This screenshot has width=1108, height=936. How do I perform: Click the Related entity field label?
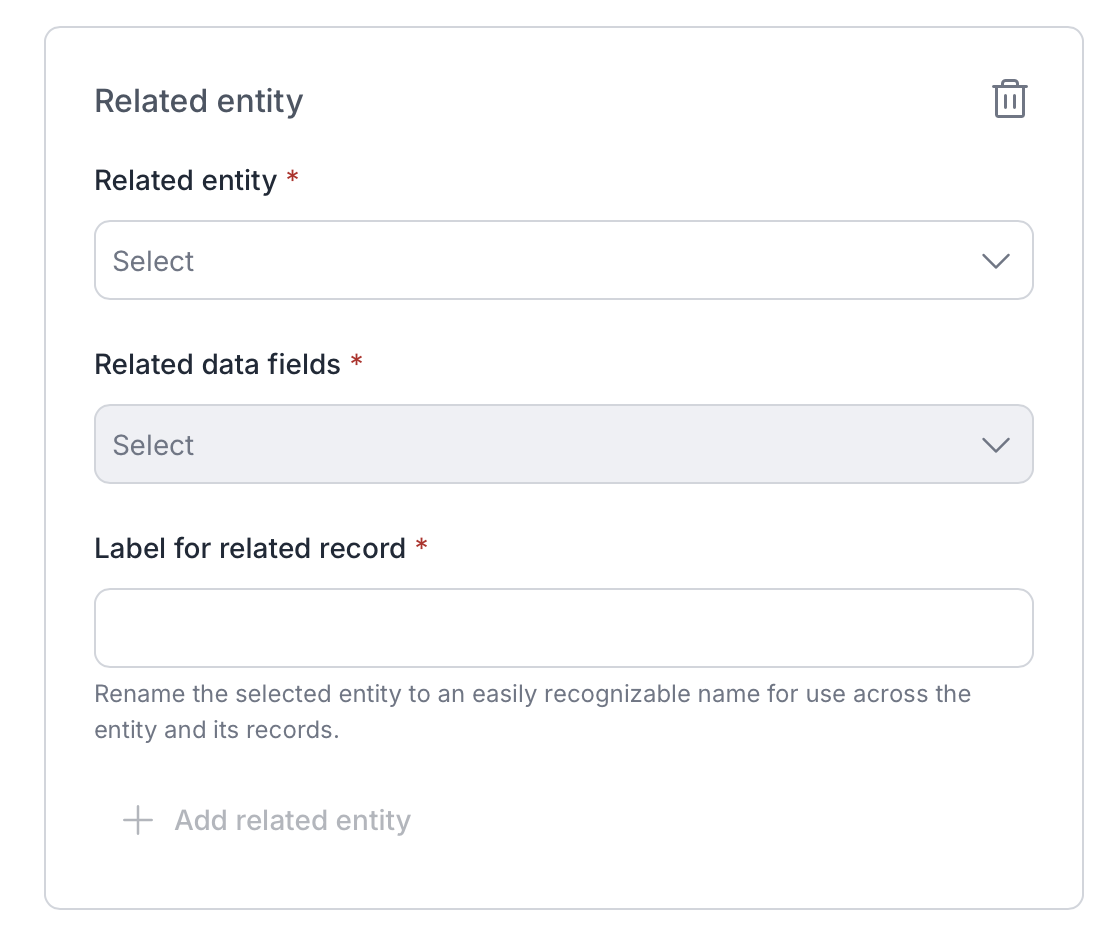click(x=185, y=181)
